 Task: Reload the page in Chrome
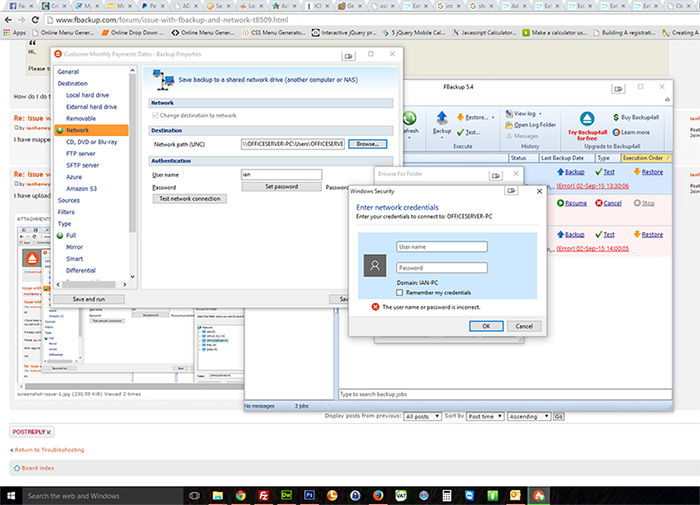[x=35, y=20]
